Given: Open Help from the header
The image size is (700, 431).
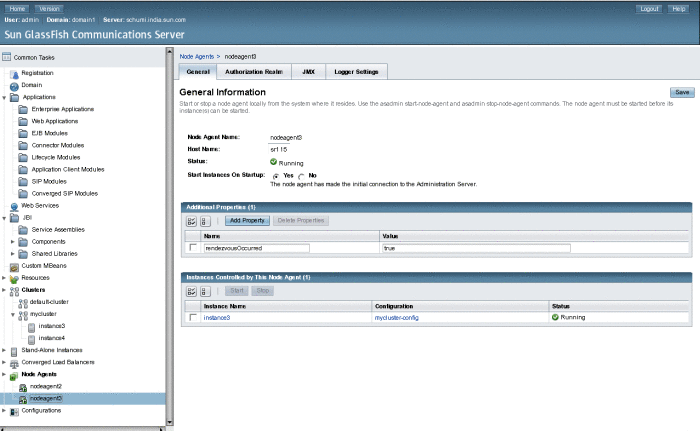Looking at the screenshot, I should click(x=679, y=9).
